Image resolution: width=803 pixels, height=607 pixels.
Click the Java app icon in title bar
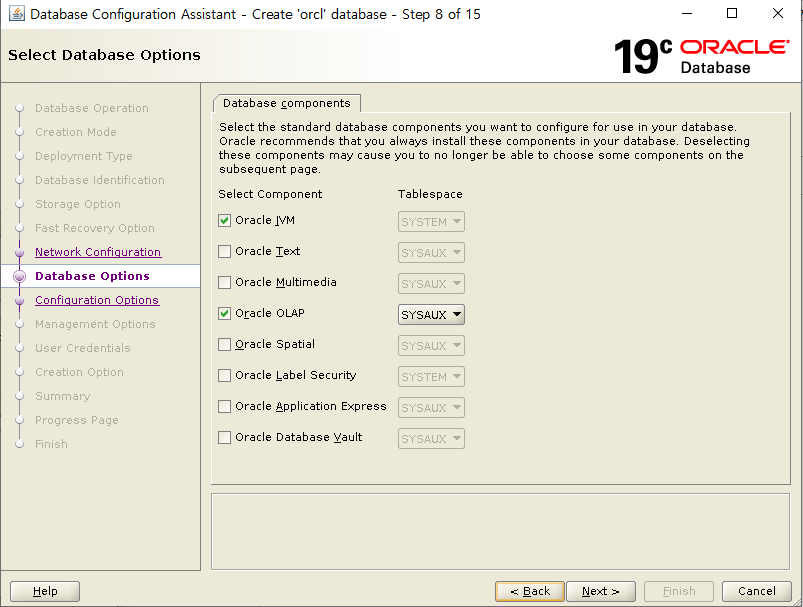click(x=16, y=14)
